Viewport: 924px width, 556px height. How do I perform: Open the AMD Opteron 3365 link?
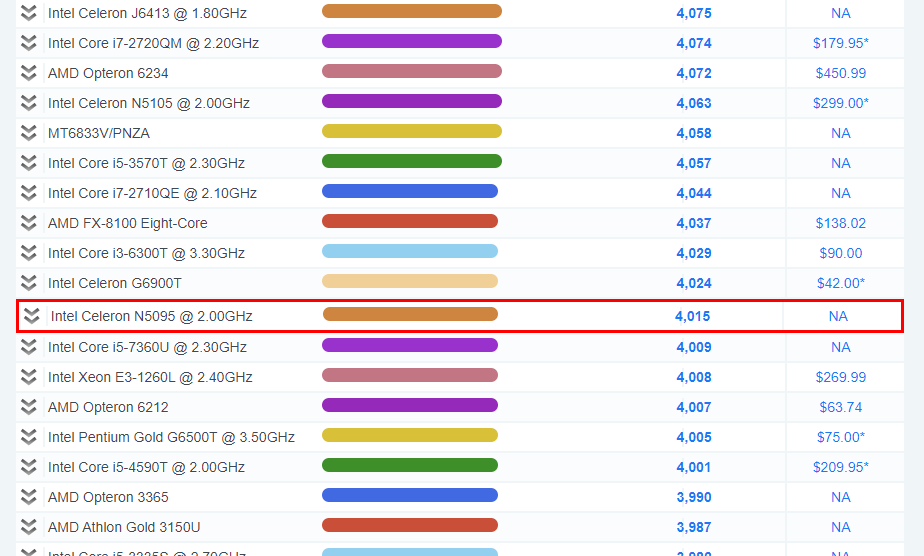pyautogui.click(x=108, y=497)
